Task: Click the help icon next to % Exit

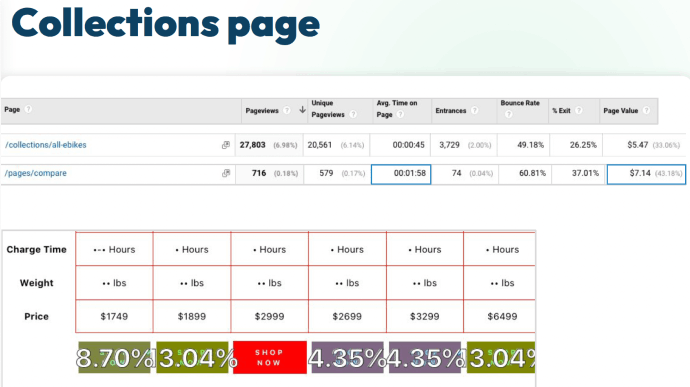Action: tap(579, 111)
